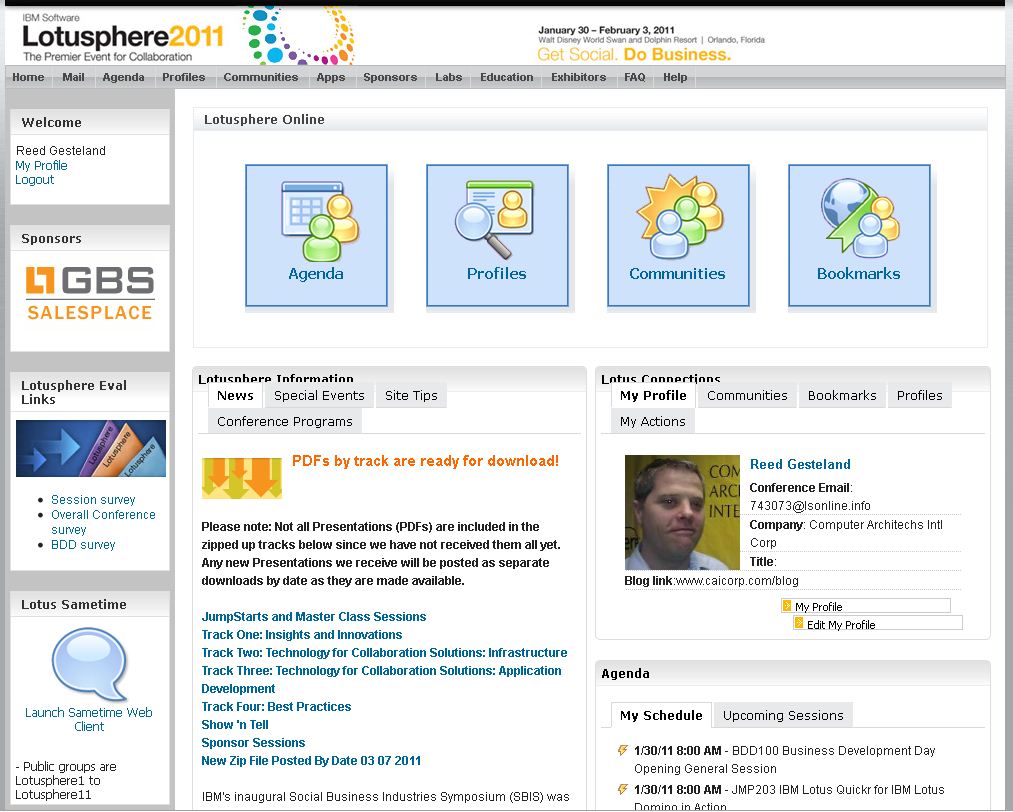Open Apps in the navigation bar

pos(331,77)
